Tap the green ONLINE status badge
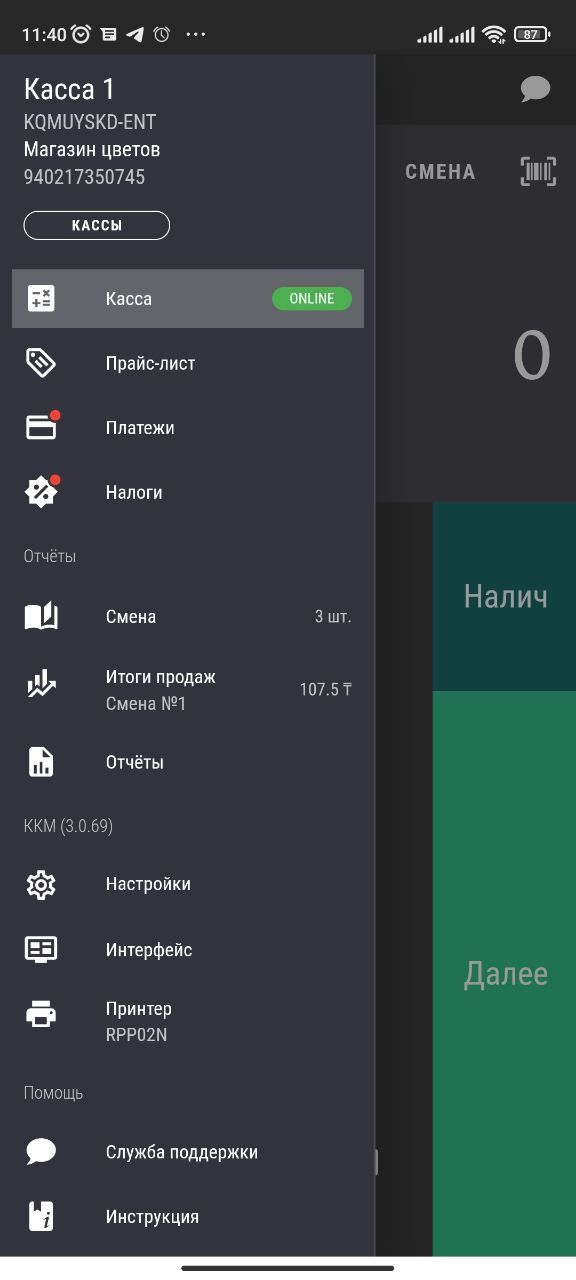 click(x=312, y=298)
